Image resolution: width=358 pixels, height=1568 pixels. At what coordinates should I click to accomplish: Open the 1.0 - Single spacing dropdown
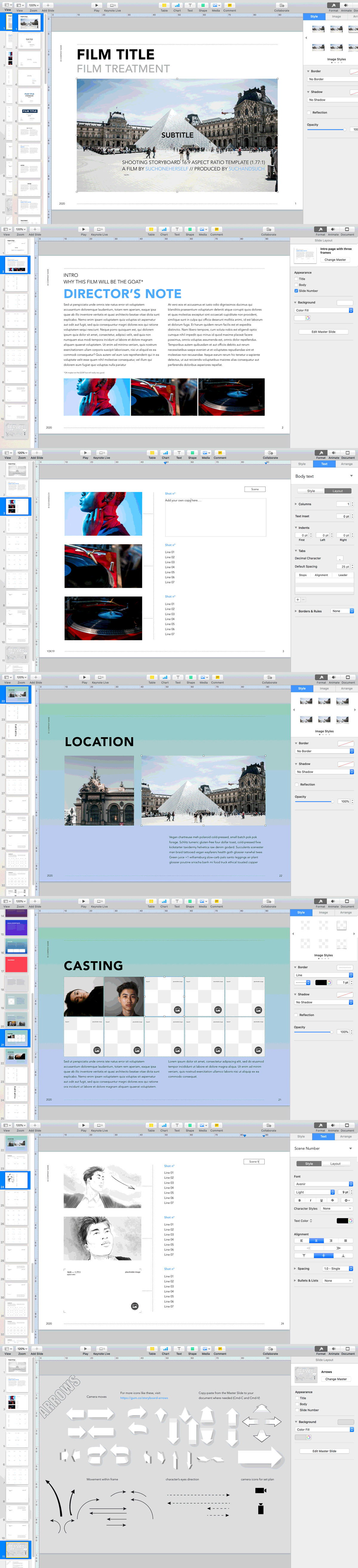pyautogui.click(x=337, y=1268)
